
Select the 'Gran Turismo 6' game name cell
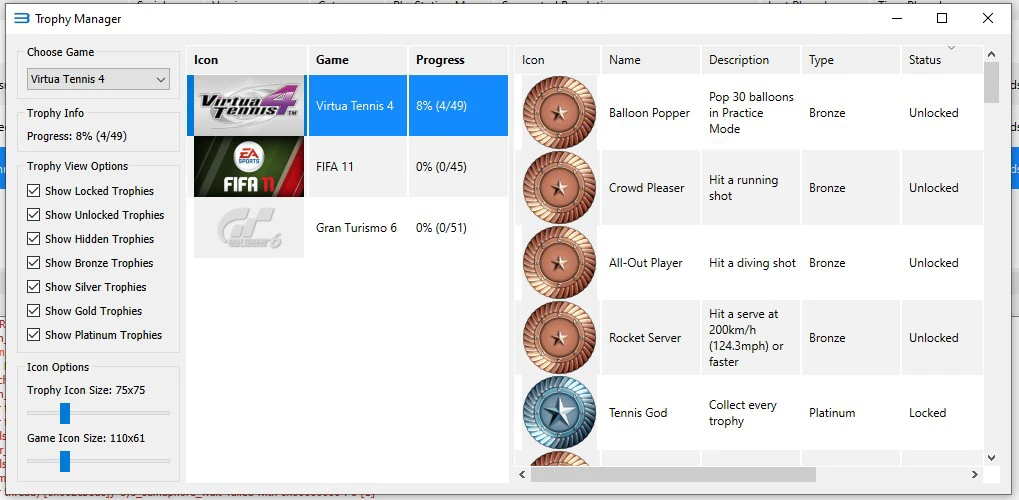point(358,228)
